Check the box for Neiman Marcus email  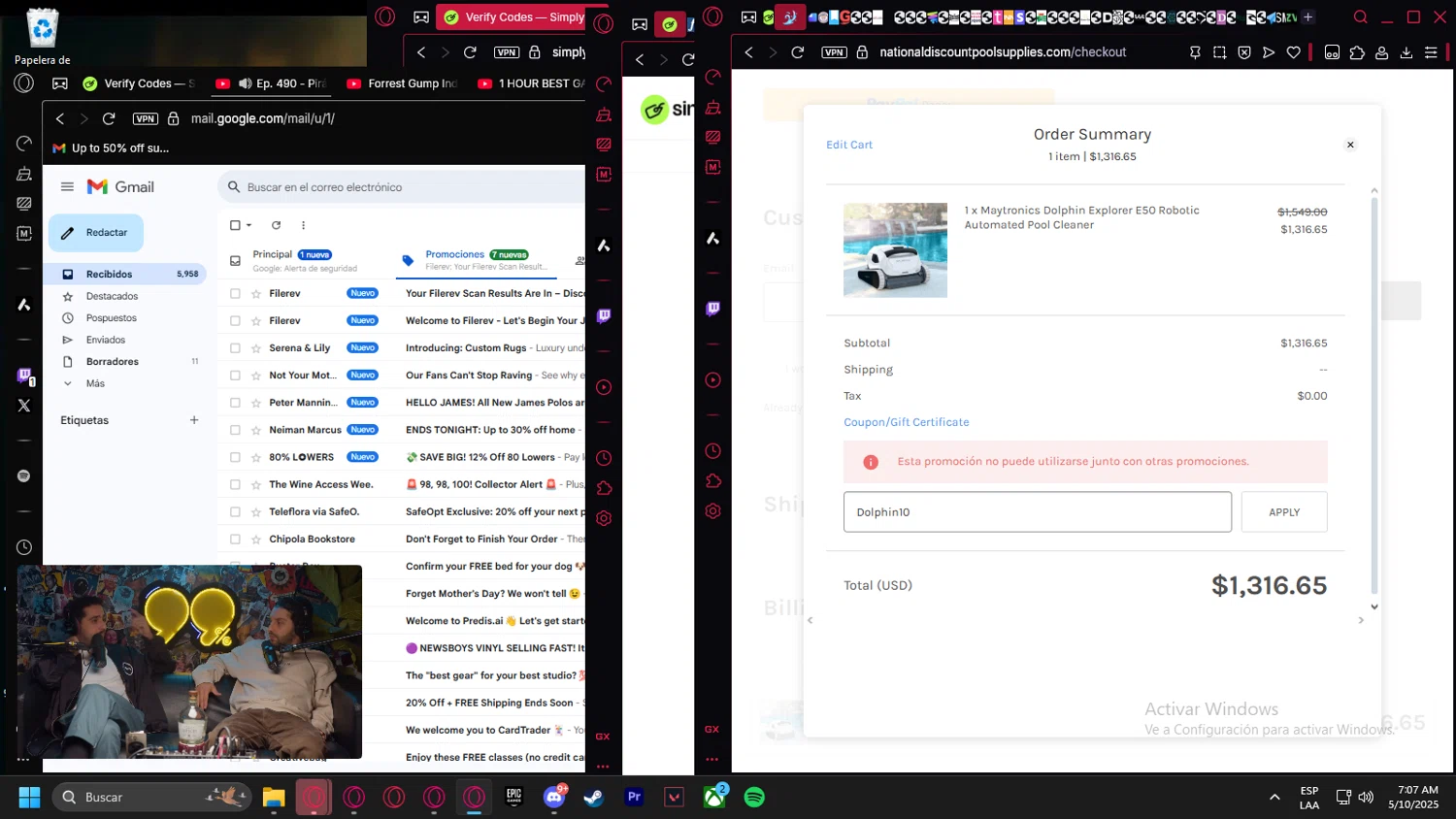click(235, 430)
